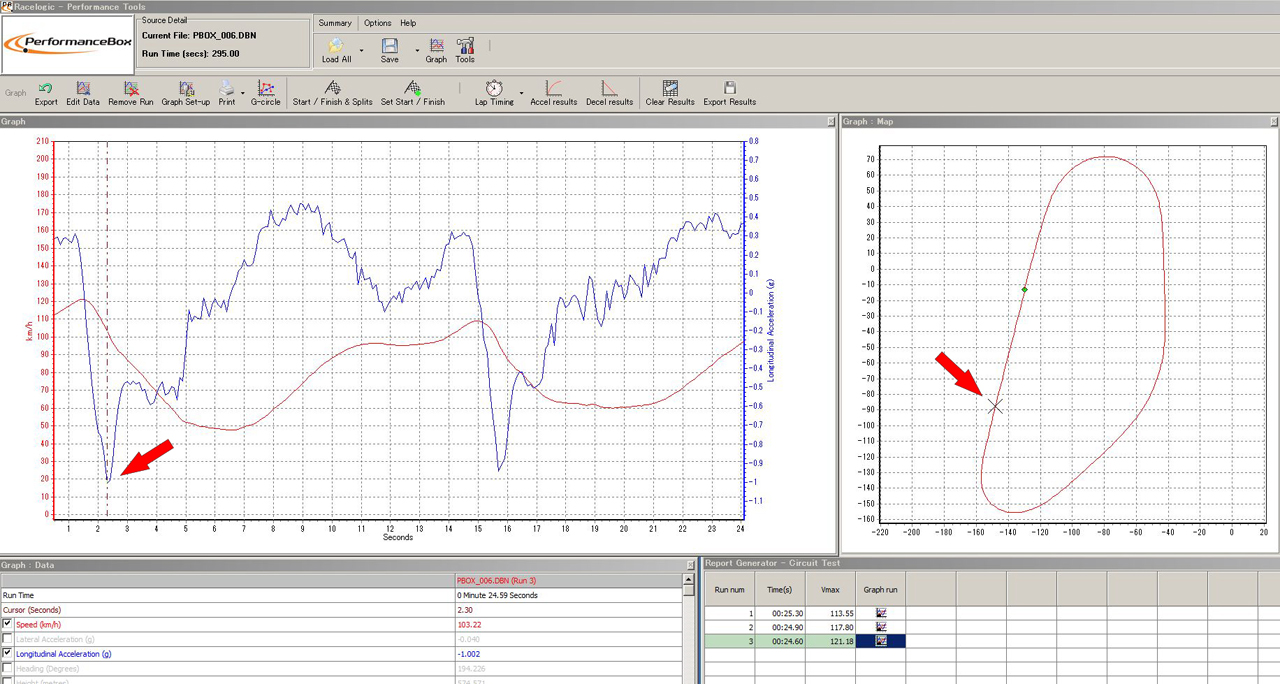Open Graph Set-up settings

tap(186, 89)
